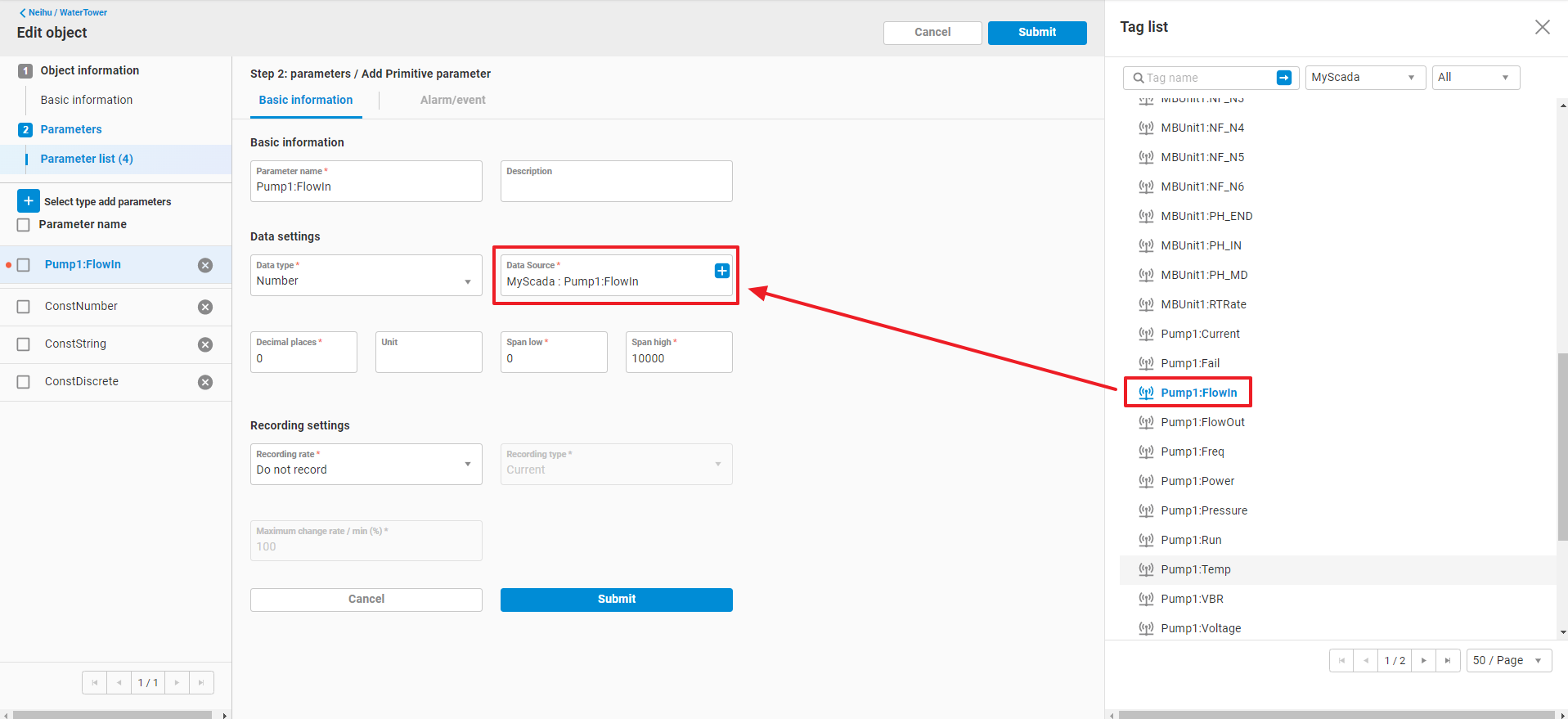This screenshot has height=719, width=1568.
Task: Toggle the ConstNumber checkbox
Action: pos(24,307)
